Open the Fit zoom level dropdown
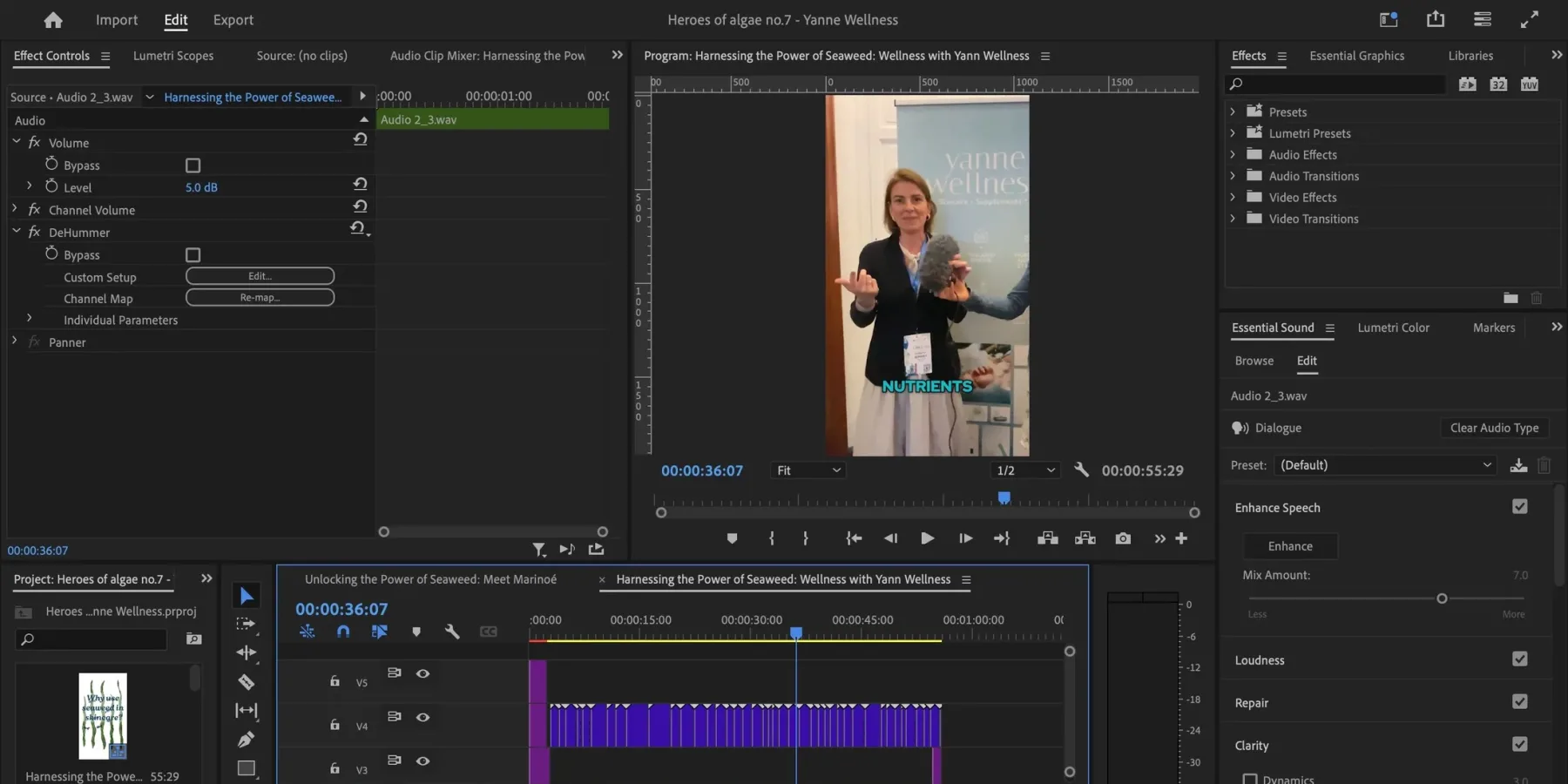The image size is (1568, 784). point(808,470)
